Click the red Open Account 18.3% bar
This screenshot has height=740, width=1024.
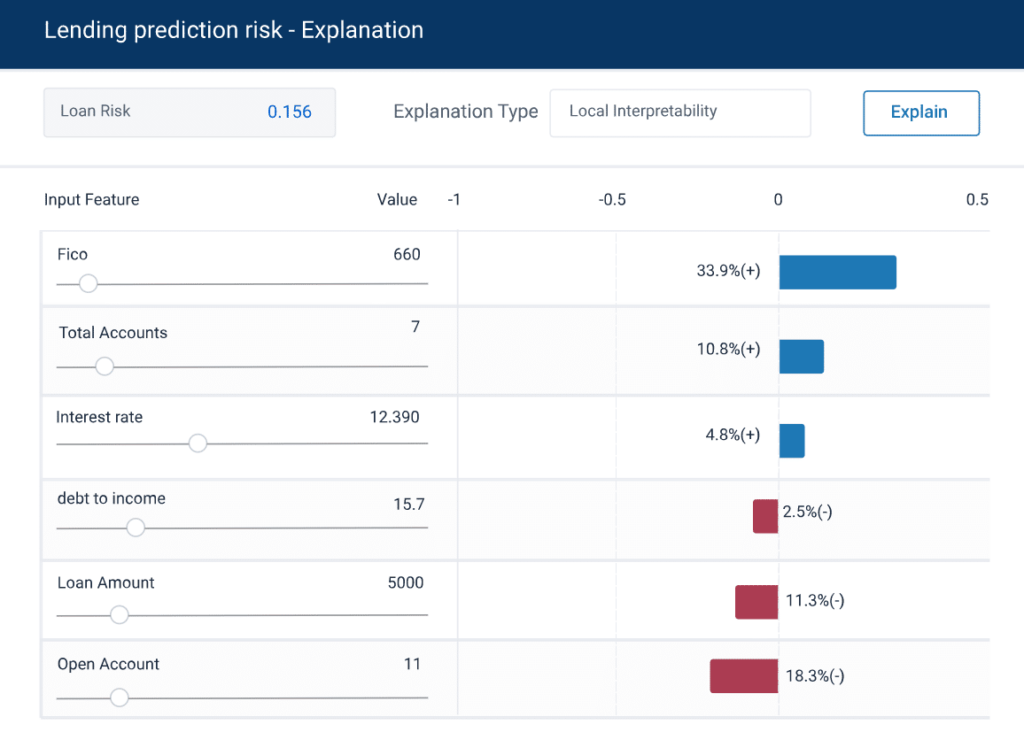pyautogui.click(x=744, y=676)
